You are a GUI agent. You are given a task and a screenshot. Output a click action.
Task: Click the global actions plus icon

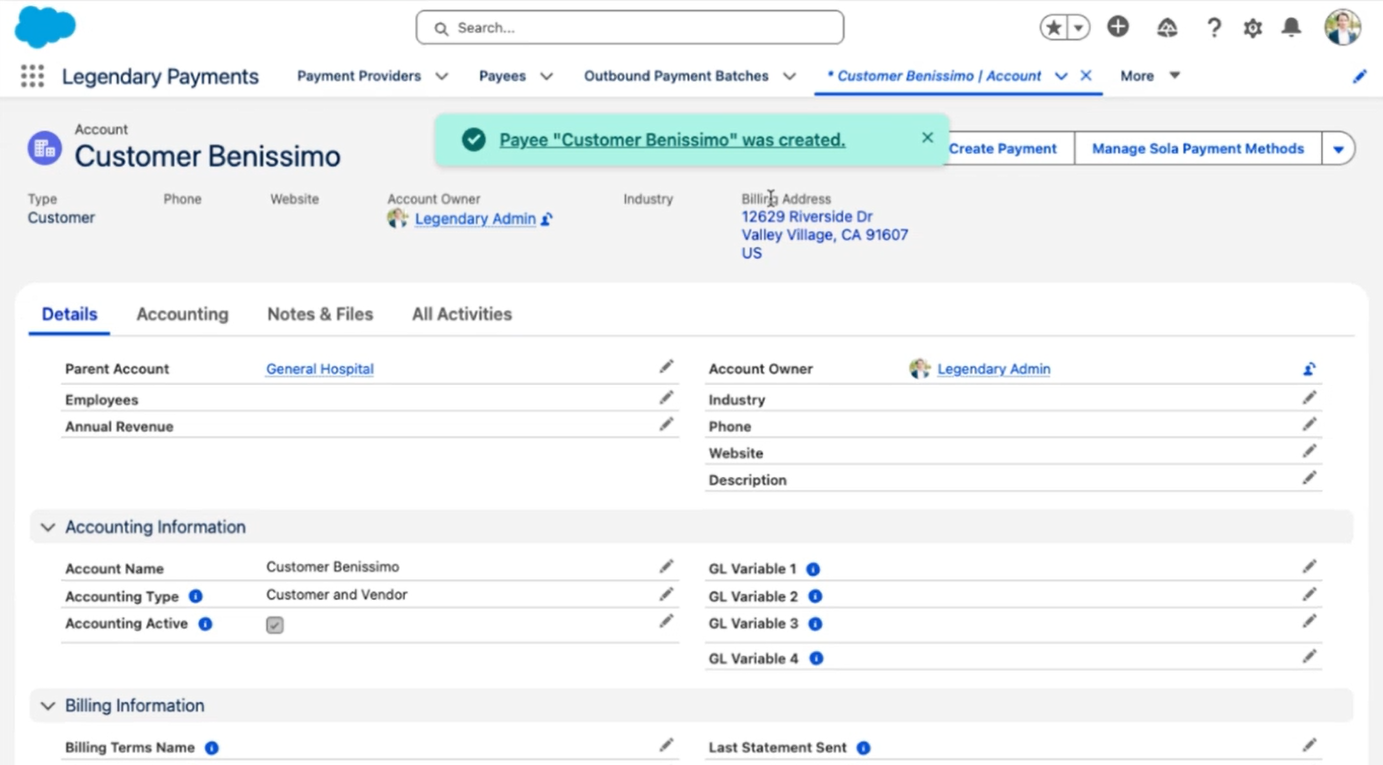1118,27
